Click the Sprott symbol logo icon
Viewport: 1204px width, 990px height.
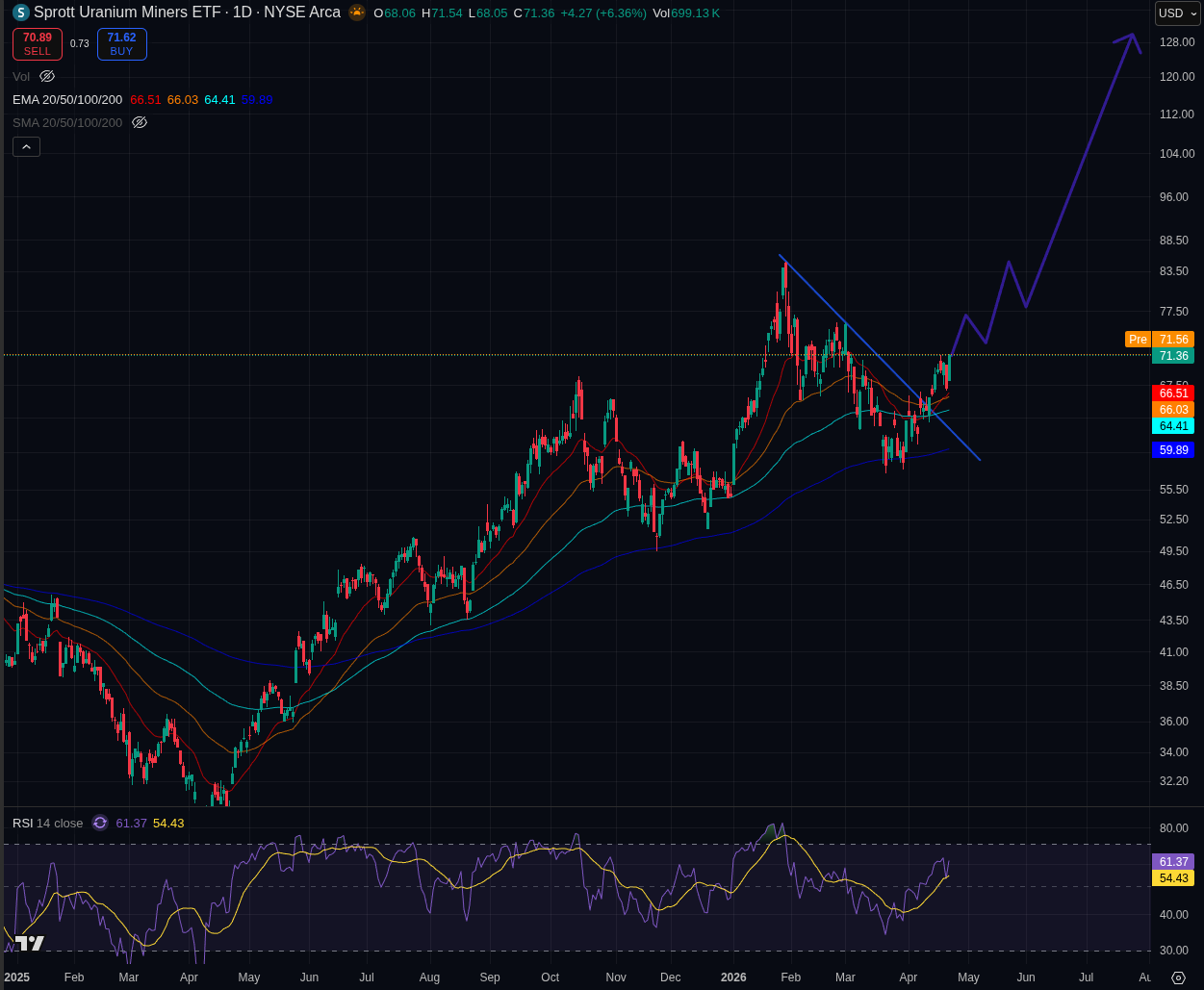[x=20, y=13]
